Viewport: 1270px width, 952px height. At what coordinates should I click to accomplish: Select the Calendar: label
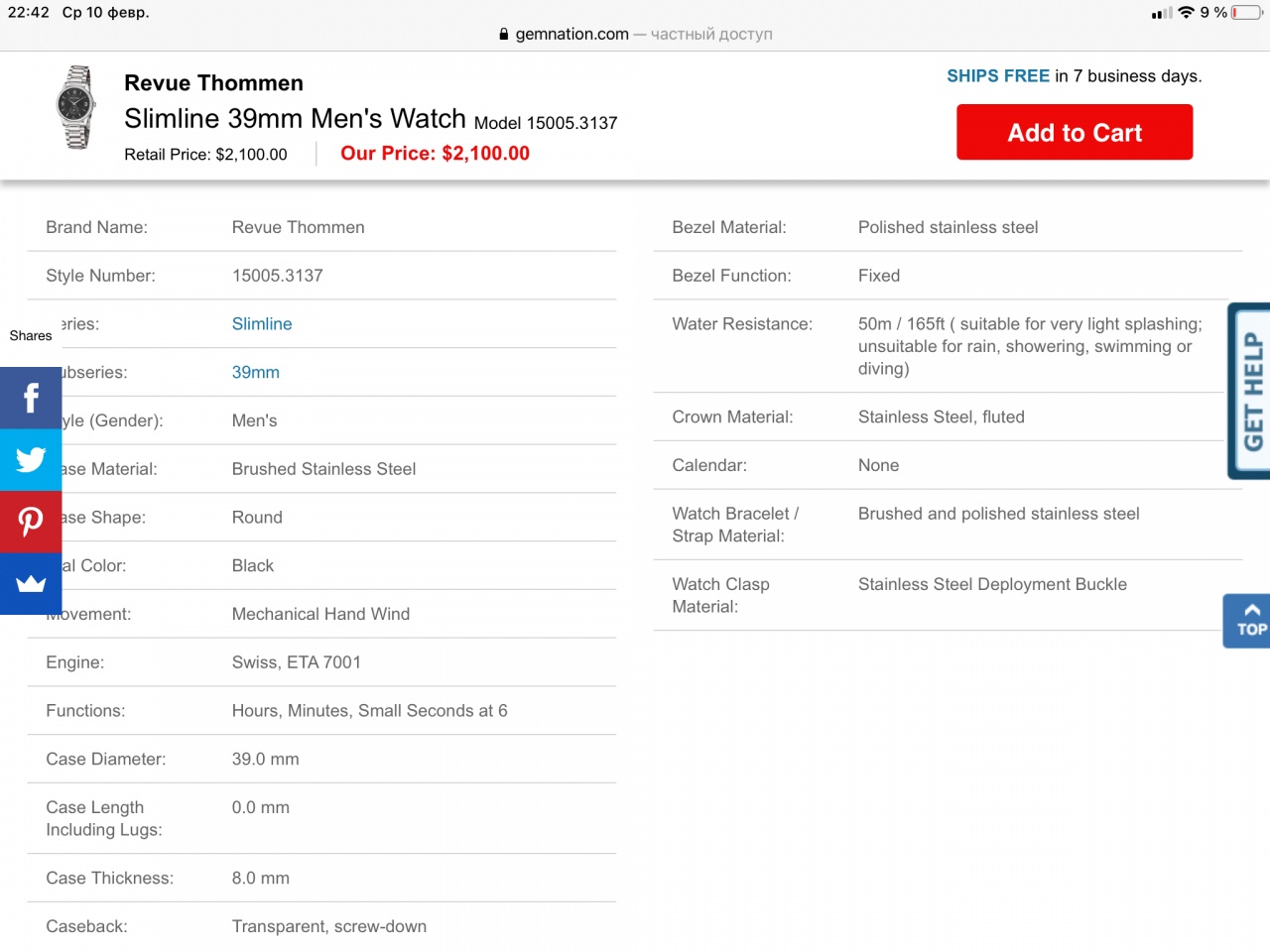(x=709, y=466)
